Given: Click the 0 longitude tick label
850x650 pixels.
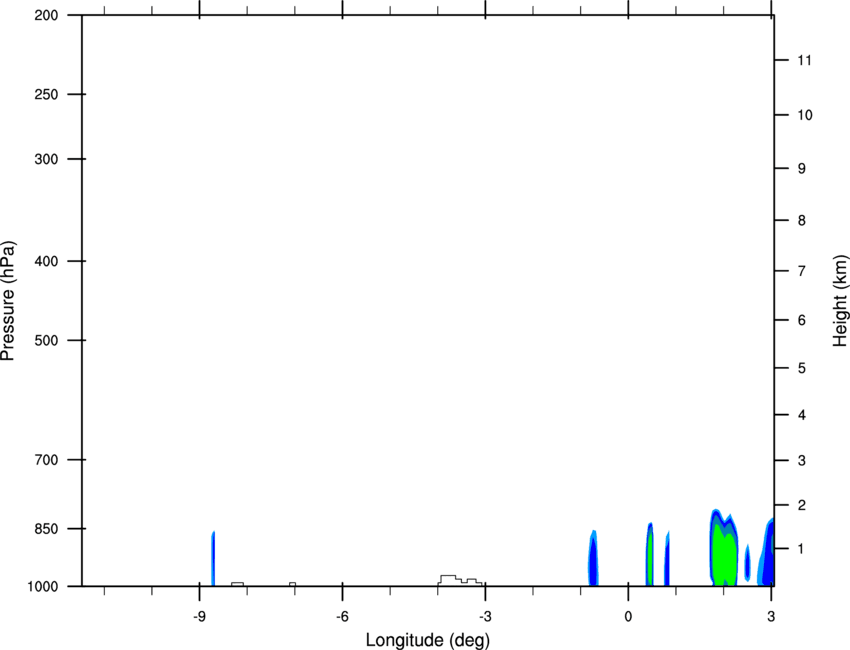Looking at the screenshot, I should click(x=628, y=616).
